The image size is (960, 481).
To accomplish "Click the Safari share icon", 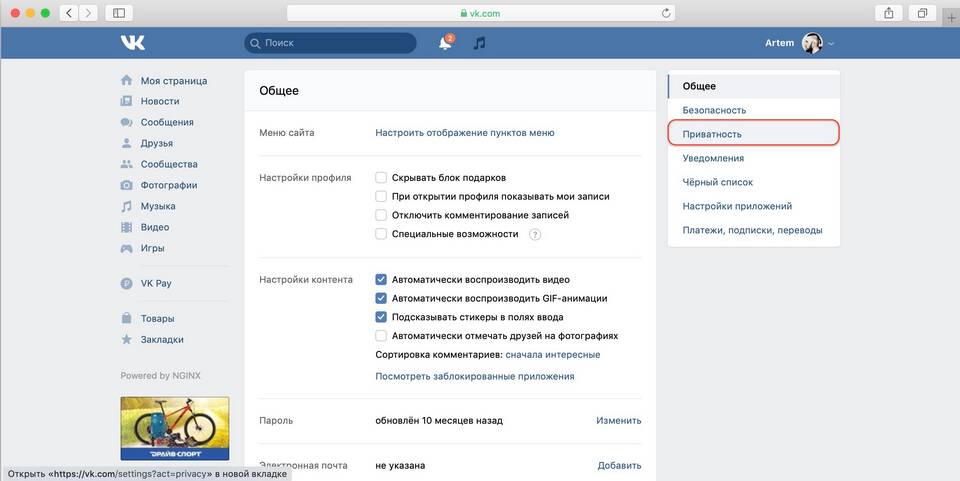I will pos(888,13).
